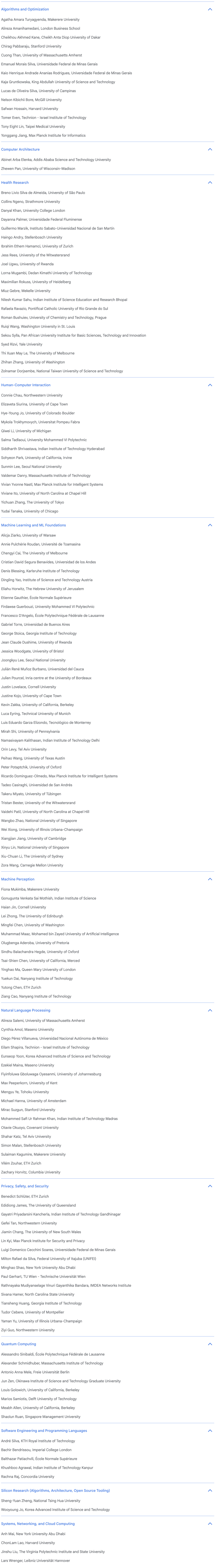The image size is (215, 1568).
Task: Collapse Privacy, Safety, and Security chevron
Action: (x=210, y=1186)
